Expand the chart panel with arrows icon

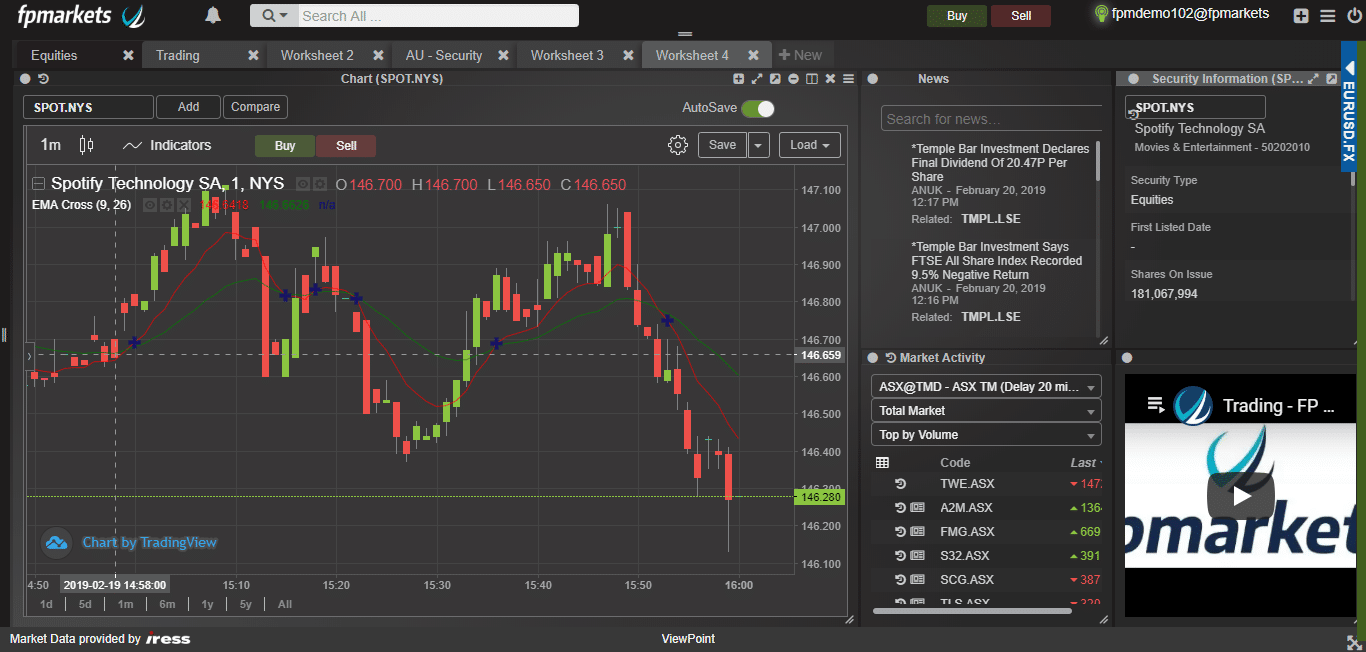tap(757, 79)
